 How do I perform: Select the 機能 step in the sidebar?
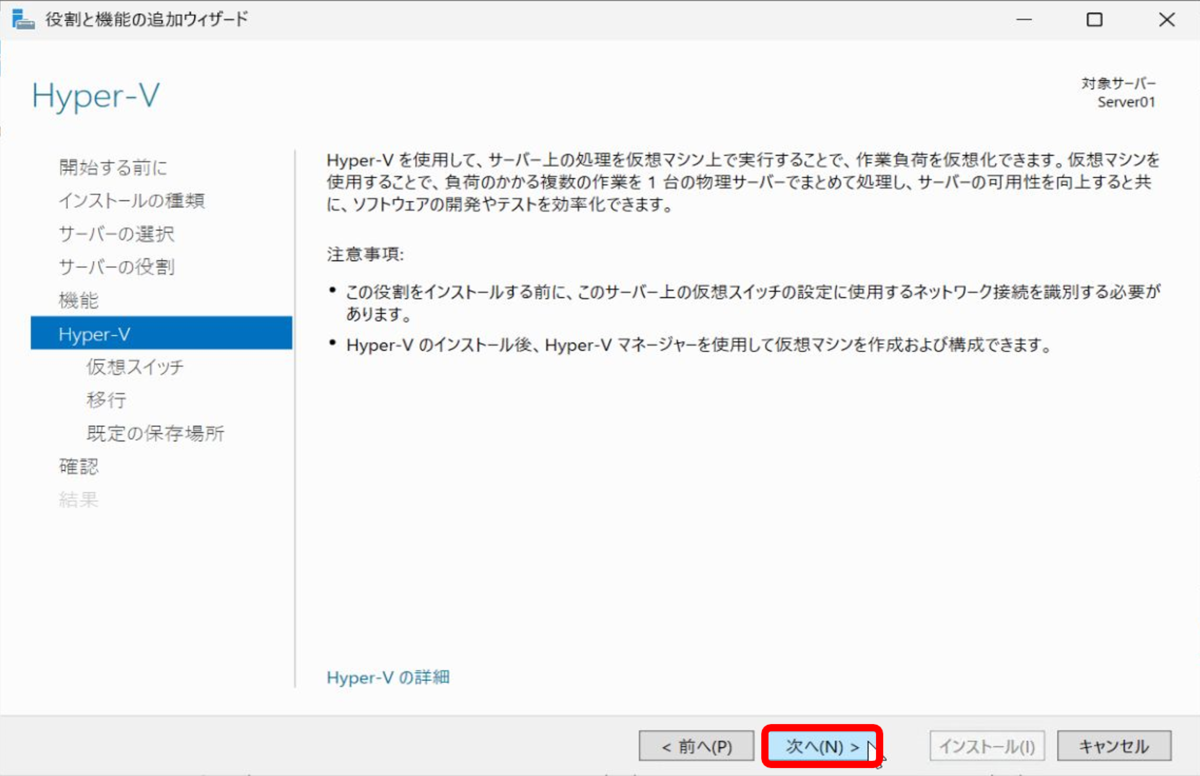(78, 300)
